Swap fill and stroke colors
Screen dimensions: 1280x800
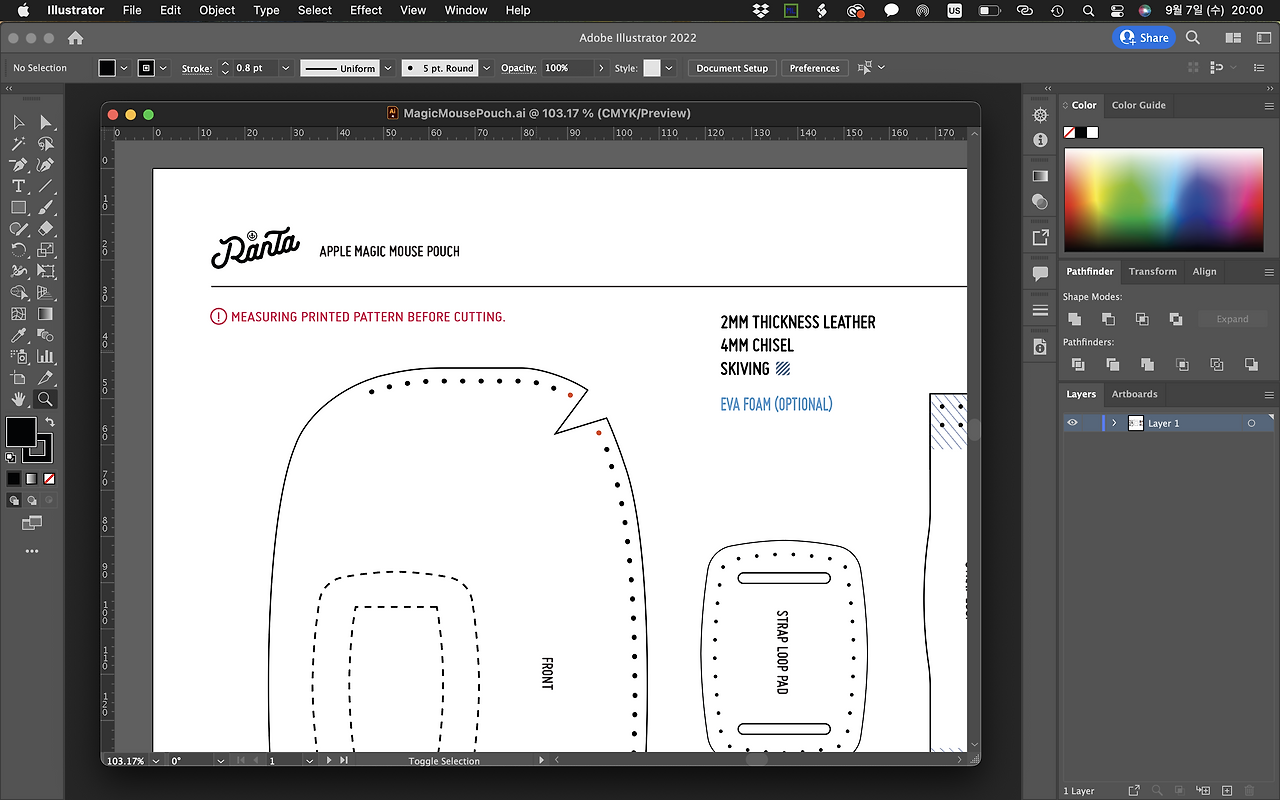pyautogui.click(x=50, y=423)
